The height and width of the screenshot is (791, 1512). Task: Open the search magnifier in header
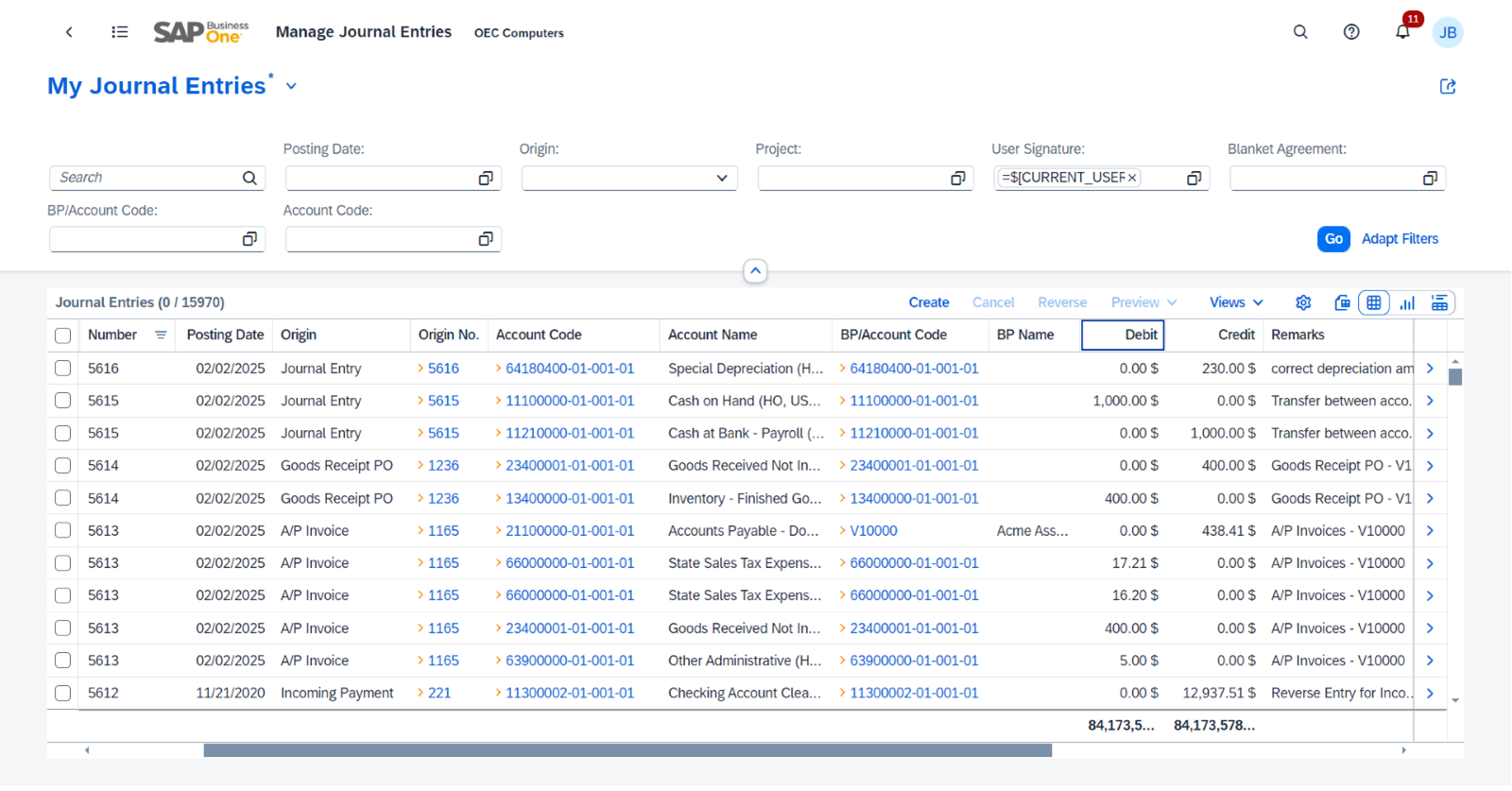(x=1300, y=32)
